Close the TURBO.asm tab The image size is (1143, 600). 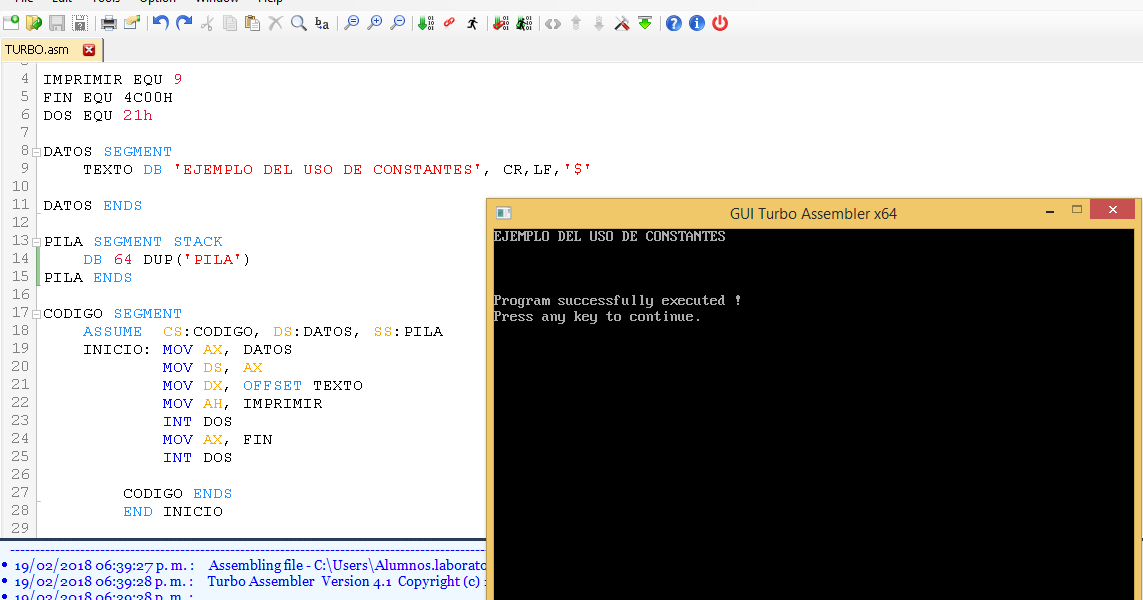88,47
